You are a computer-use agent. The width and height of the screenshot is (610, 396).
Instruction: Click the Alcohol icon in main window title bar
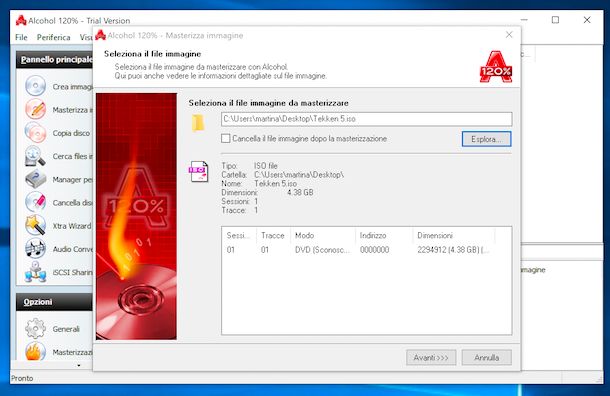pyautogui.click(x=21, y=20)
